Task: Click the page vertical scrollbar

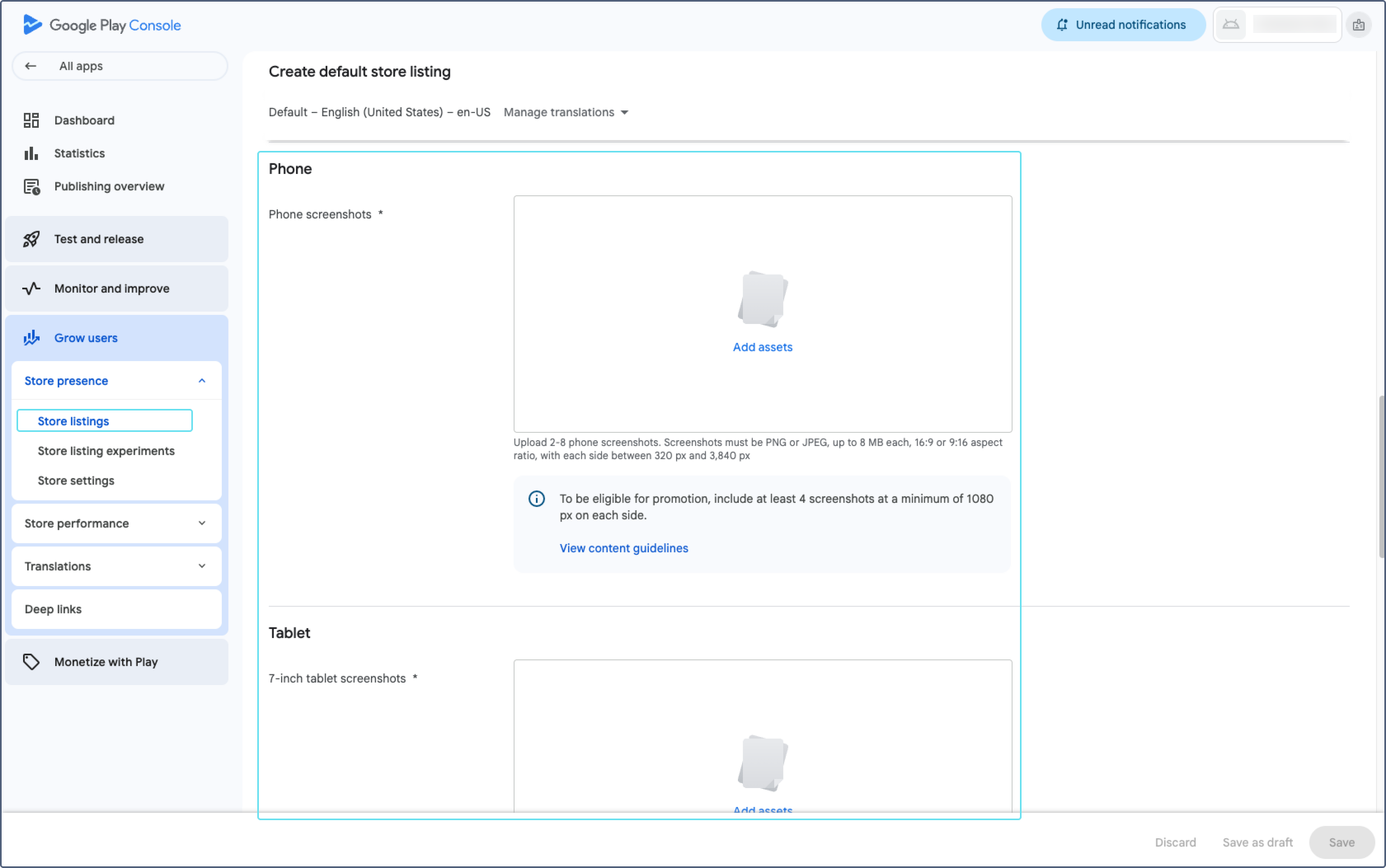Action: click(x=1381, y=476)
